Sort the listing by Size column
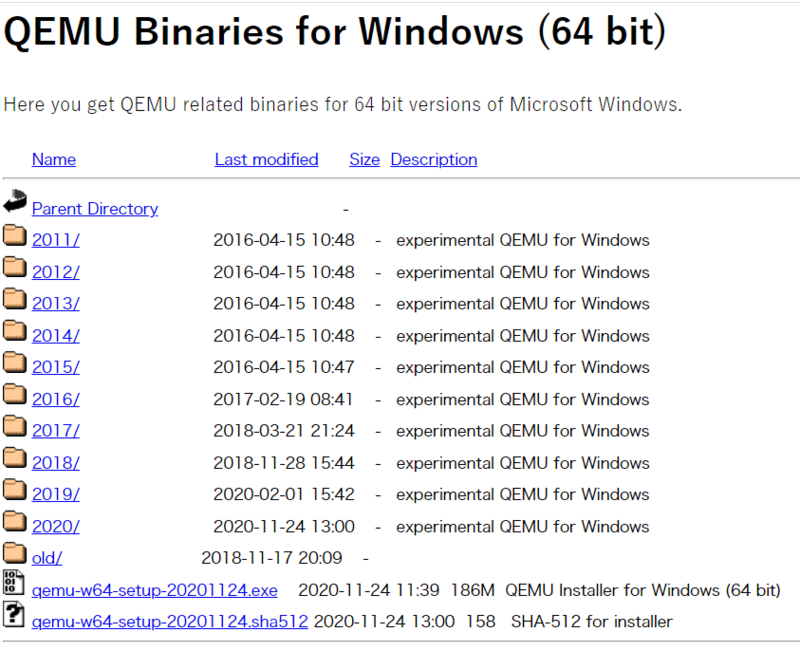The width and height of the screenshot is (800, 651). [x=364, y=160]
